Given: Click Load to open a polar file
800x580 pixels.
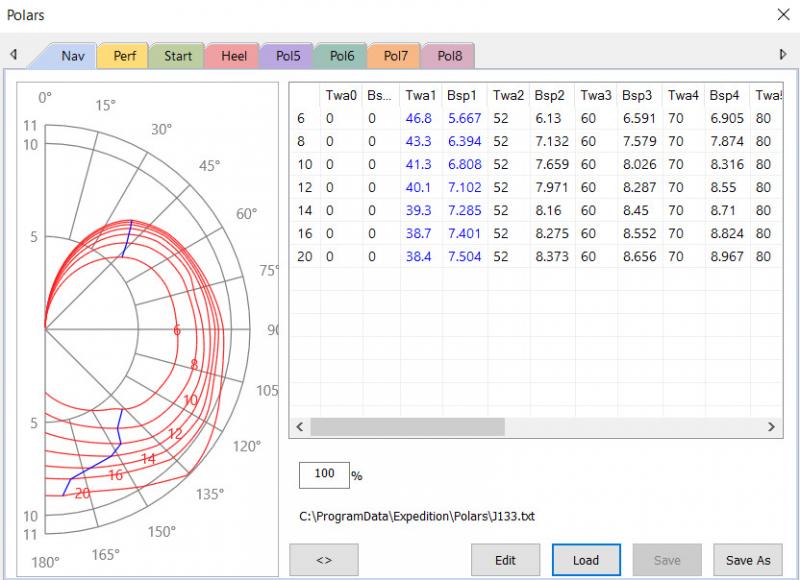Looking at the screenshot, I should pyautogui.click(x=586, y=560).
